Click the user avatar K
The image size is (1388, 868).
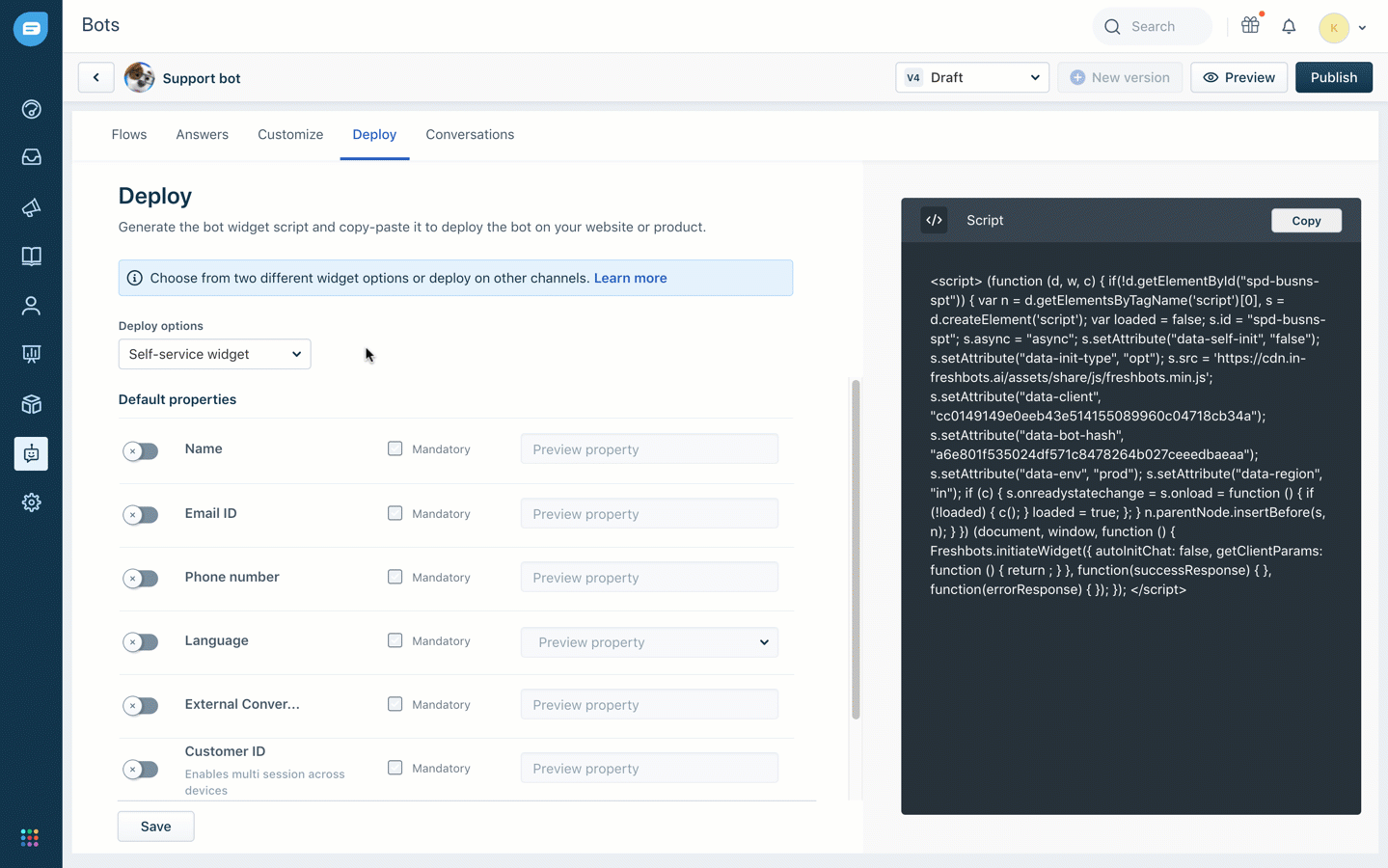[1333, 27]
